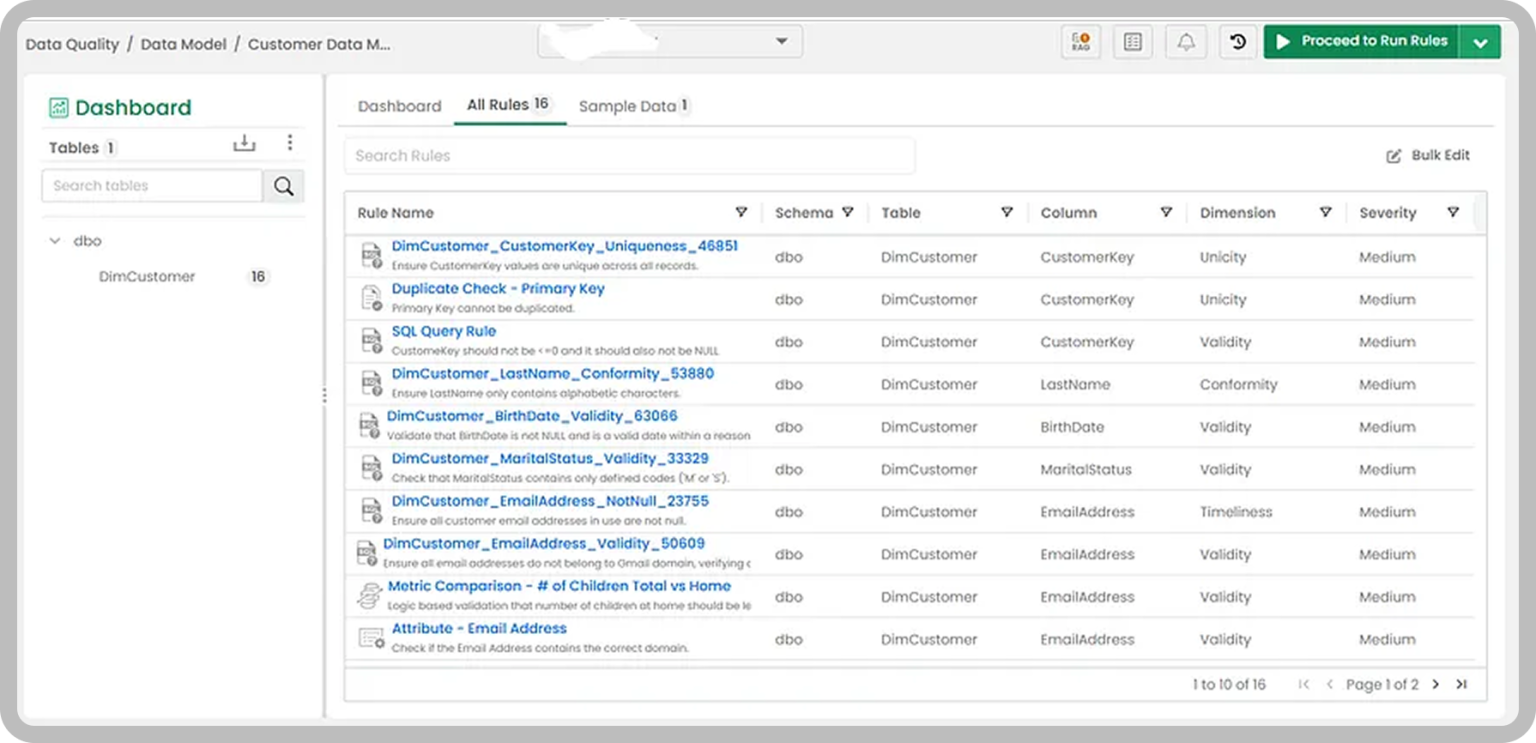1536x743 pixels.
Task: Click the Bulk Edit button
Action: (x=1428, y=156)
